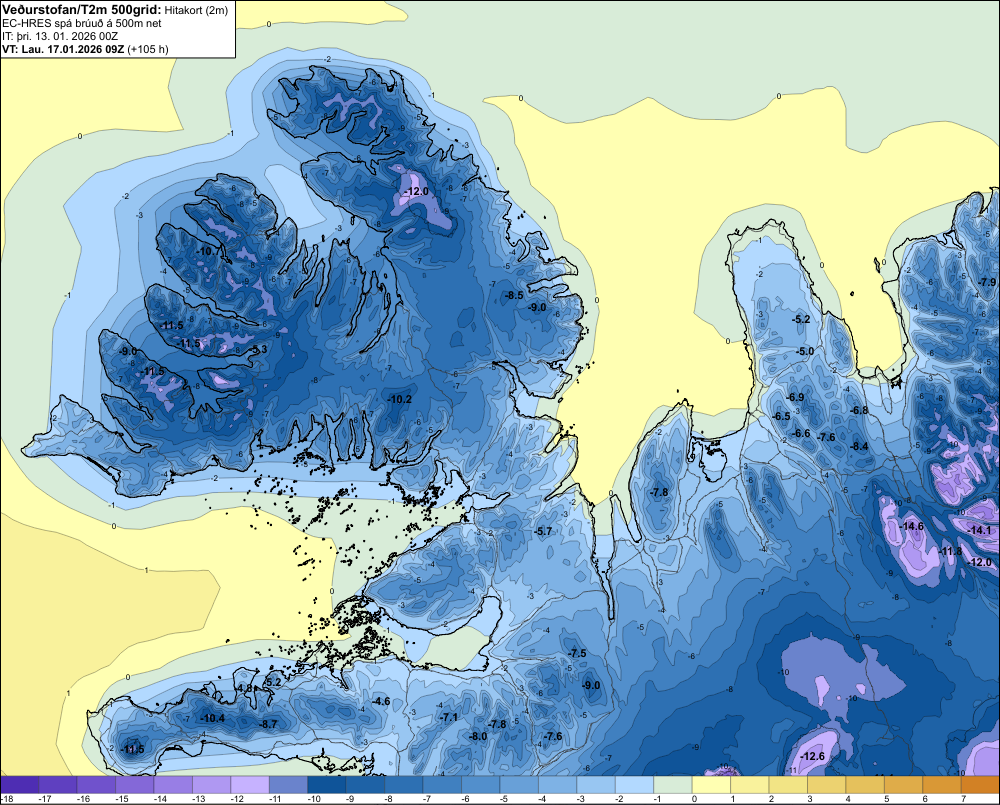This screenshot has width=1000, height=805.
Task: Click the "-10.7" temperature value on the map
Action: (209, 251)
